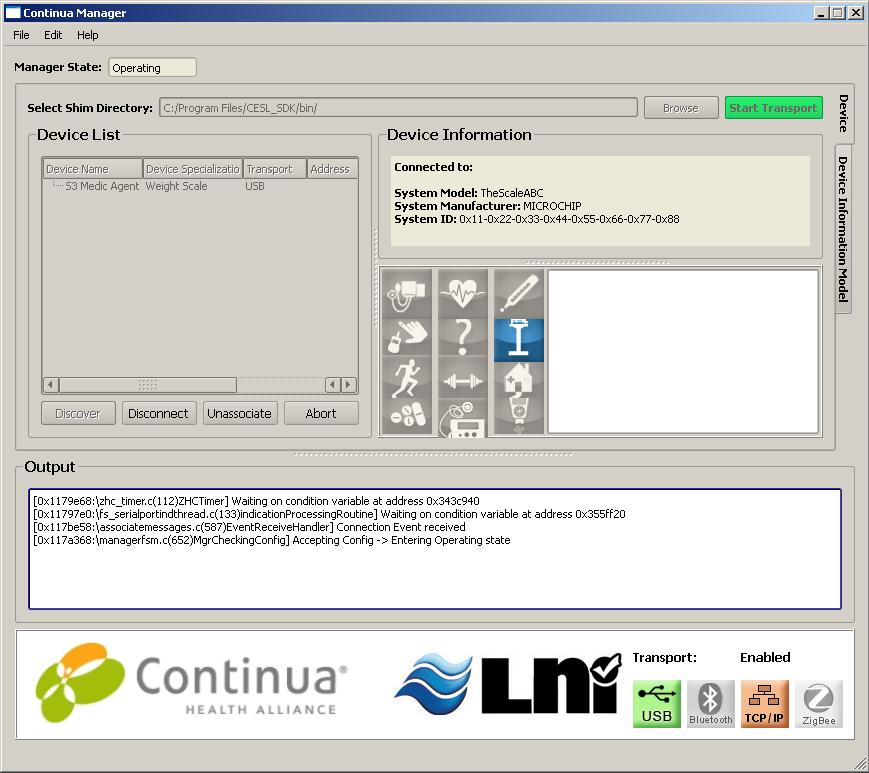
Task: Select the dumbbell strength equipment icon
Action: tap(463, 380)
